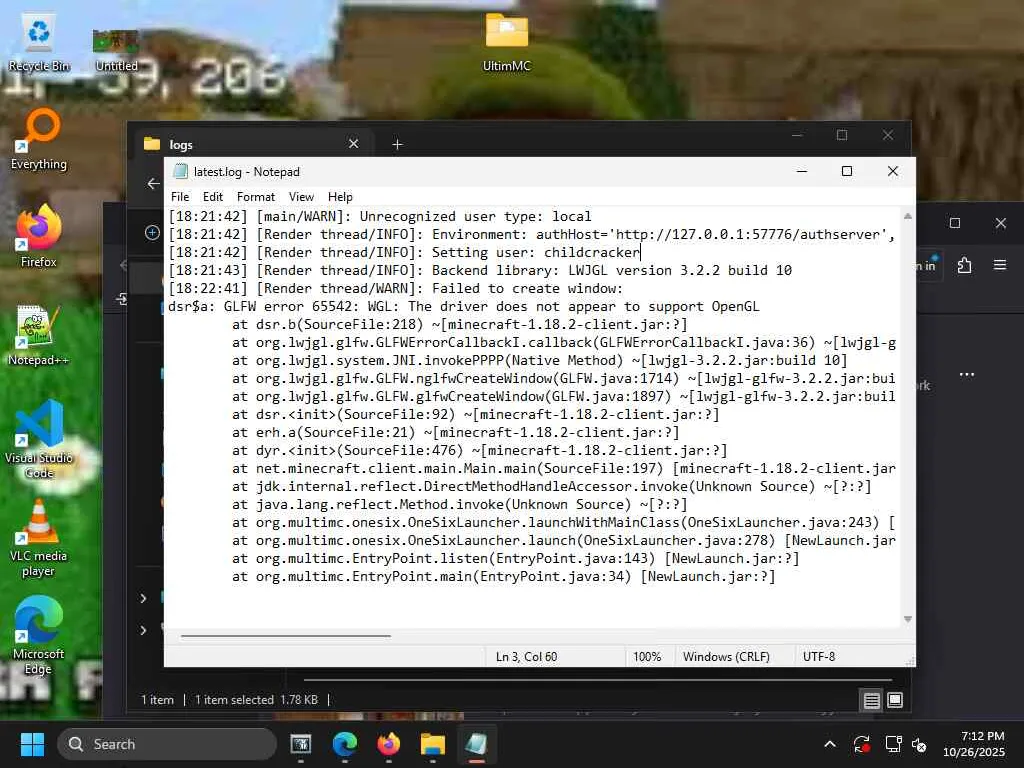Image resolution: width=1024 pixels, height=768 pixels.
Task: Click Notepad vertical scrollbar down arrow
Action: (907, 618)
